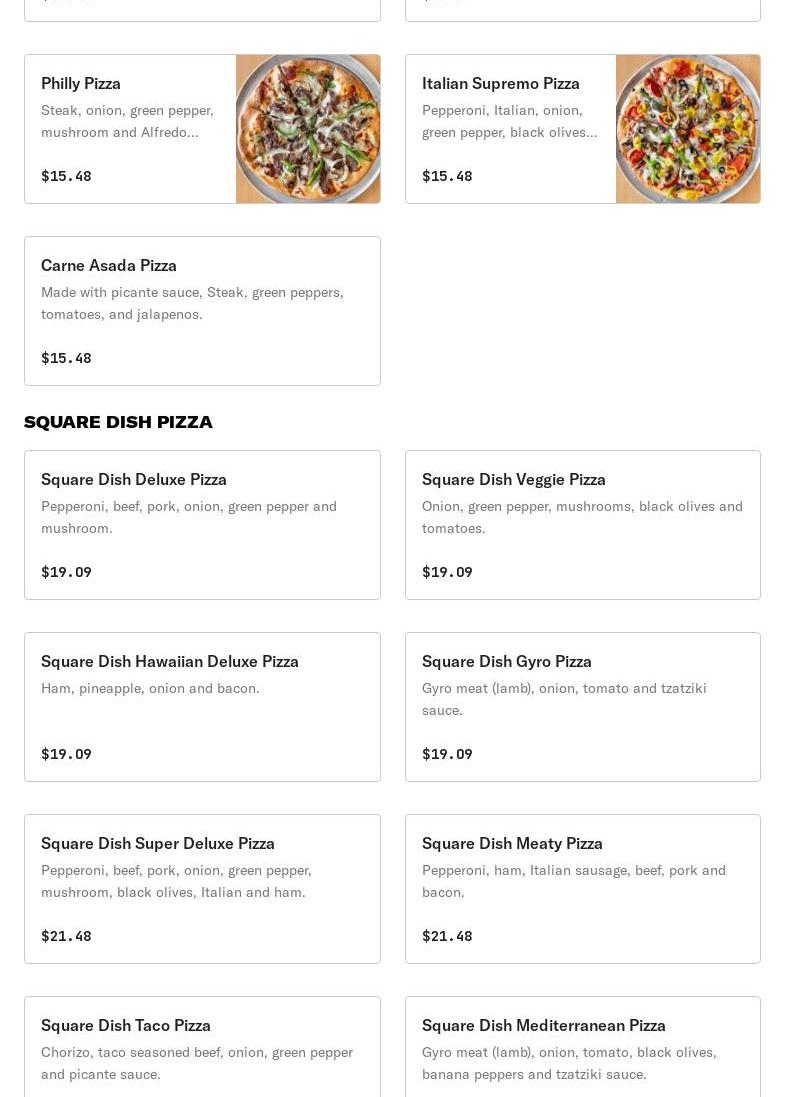Click the Philly Pizza photo thumbnail

pos(308,129)
